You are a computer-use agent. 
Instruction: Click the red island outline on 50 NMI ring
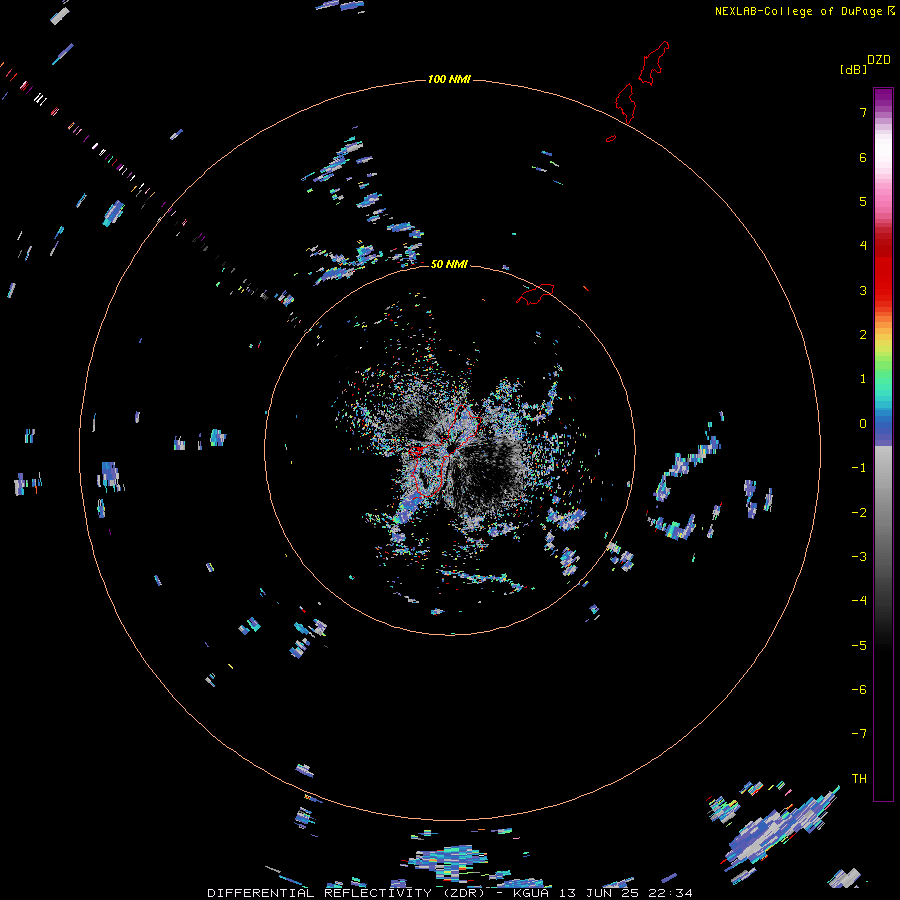(x=536, y=294)
